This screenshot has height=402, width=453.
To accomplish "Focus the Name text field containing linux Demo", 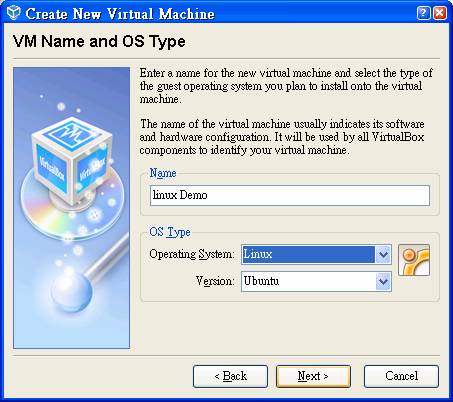I will 290,195.
